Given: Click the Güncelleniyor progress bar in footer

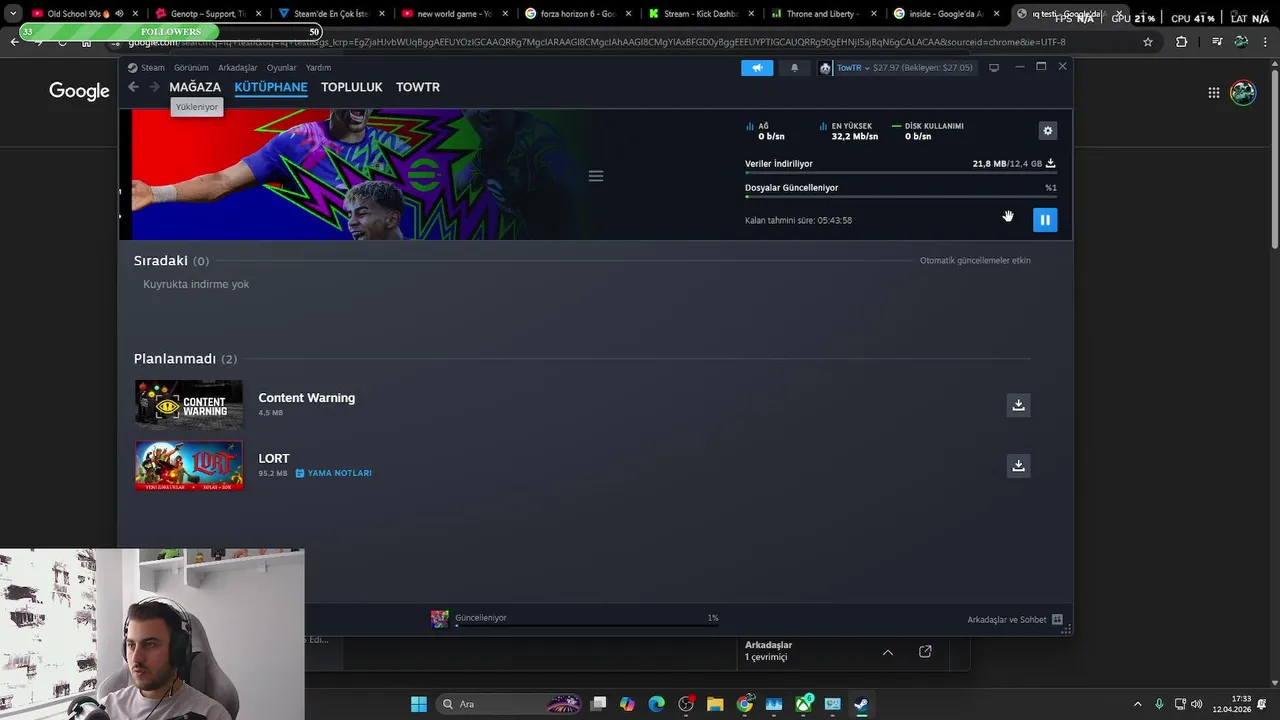Looking at the screenshot, I should [x=588, y=626].
